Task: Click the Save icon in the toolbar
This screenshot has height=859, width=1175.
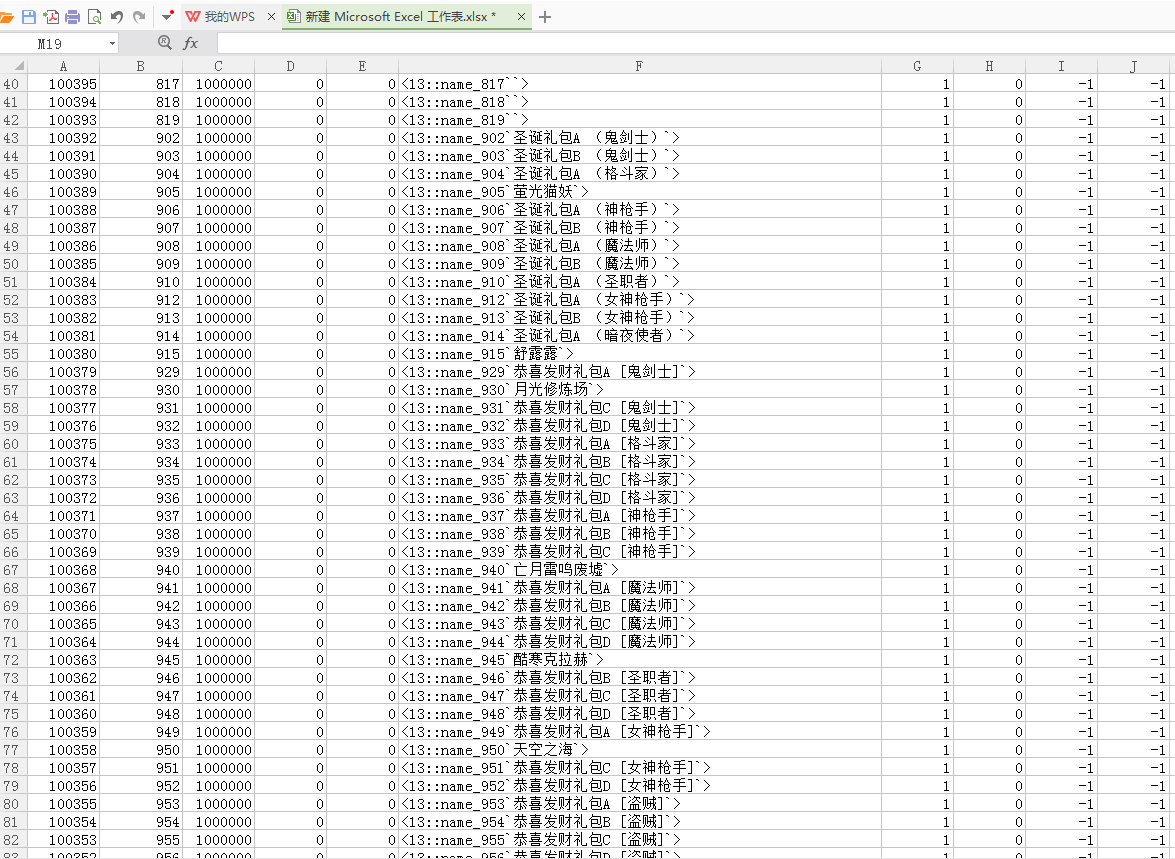Action: pos(29,17)
